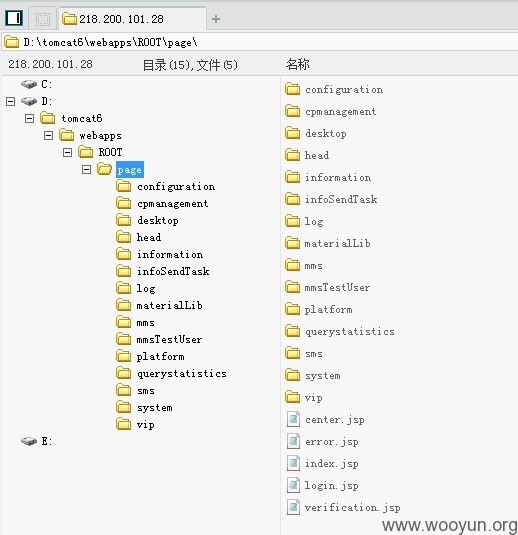Select infoSendTask folder in the tree
Image resolution: width=518 pixels, height=535 pixels.
173,272
